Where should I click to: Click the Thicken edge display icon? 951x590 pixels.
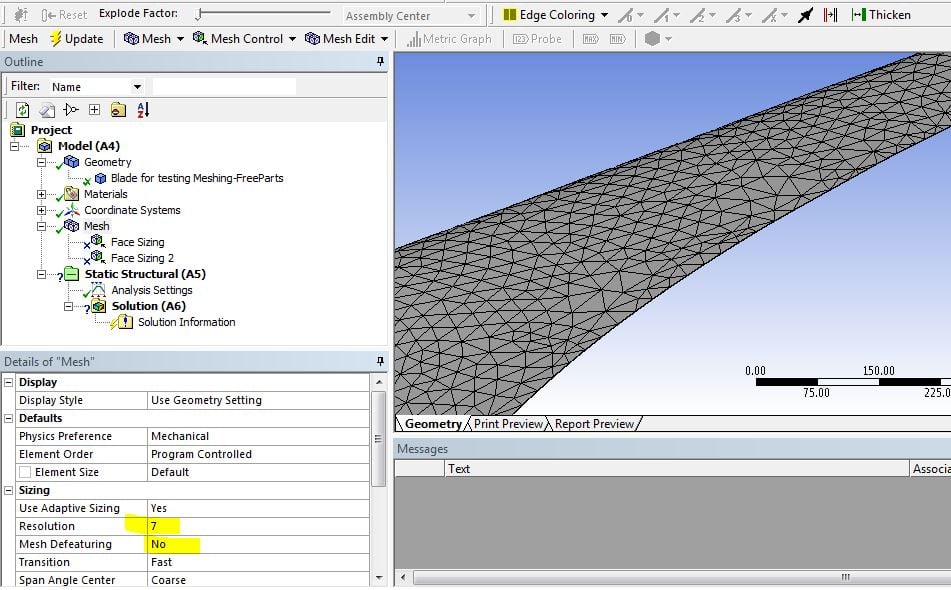click(858, 15)
